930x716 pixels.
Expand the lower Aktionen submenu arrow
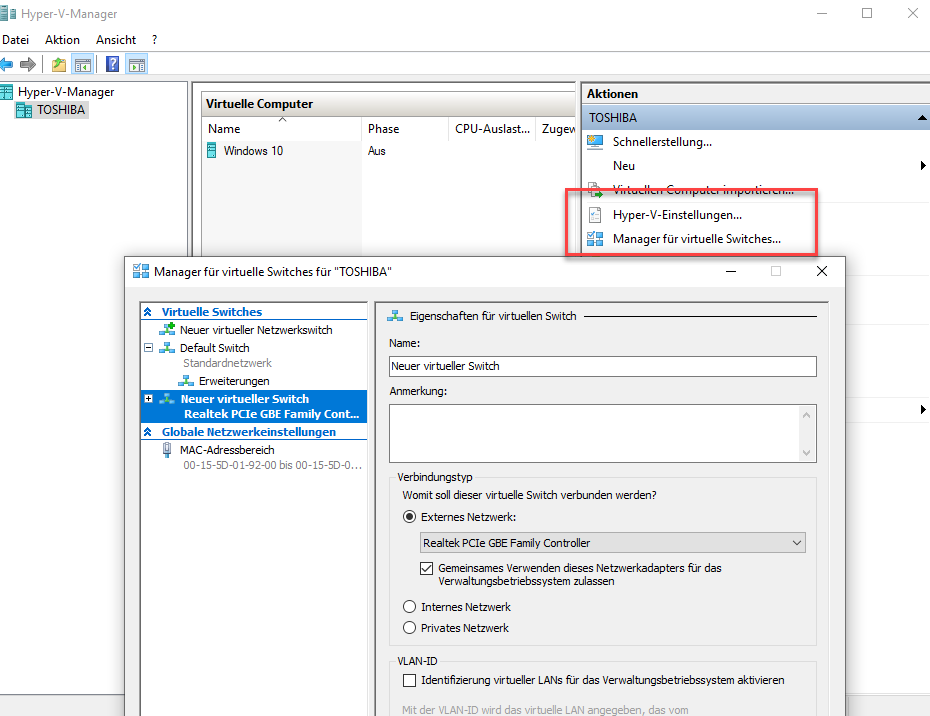tap(923, 409)
